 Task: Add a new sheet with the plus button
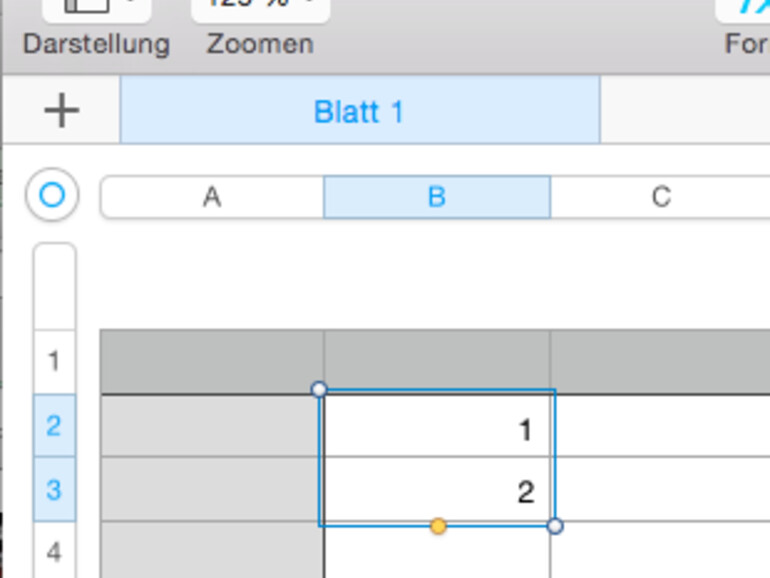61,110
